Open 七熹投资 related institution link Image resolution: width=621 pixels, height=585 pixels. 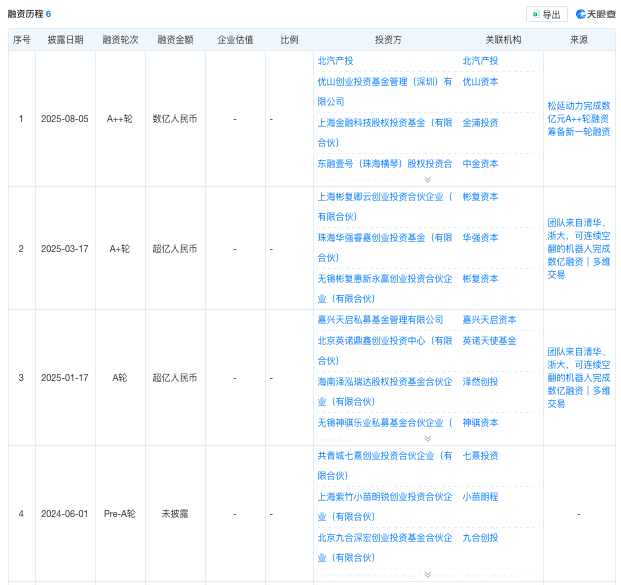point(480,456)
